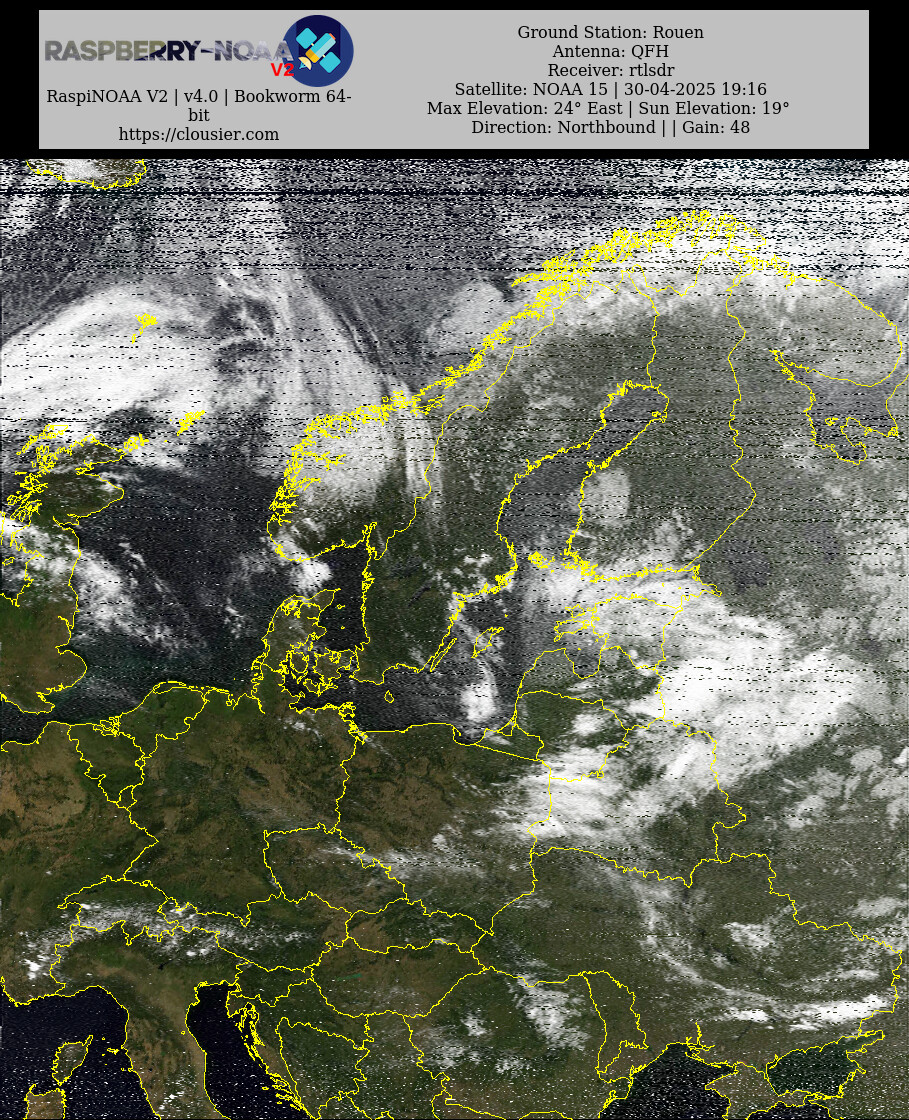
Task: Select the 'Ground Station: Rouen' line
Action: tap(611, 32)
